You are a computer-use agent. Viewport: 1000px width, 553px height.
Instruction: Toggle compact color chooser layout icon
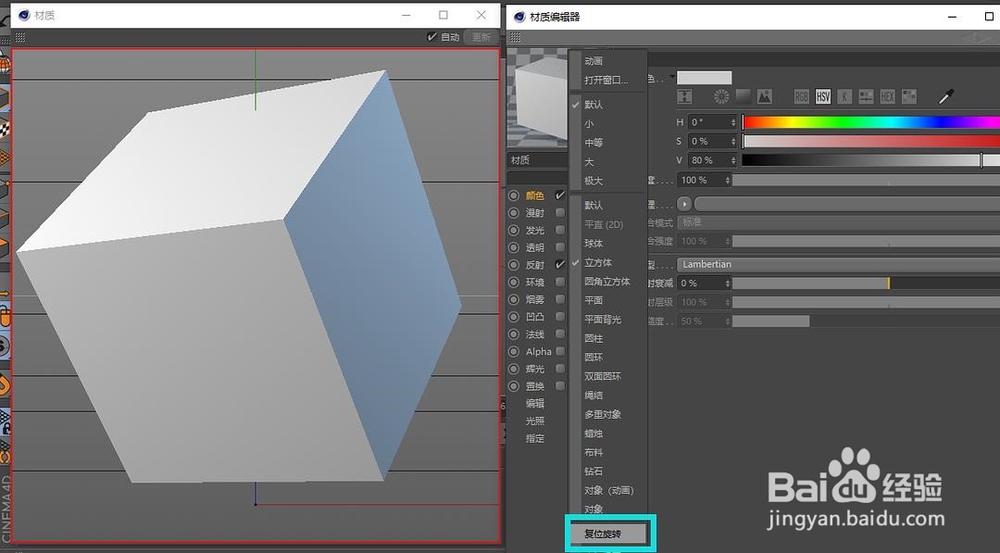(684, 97)
